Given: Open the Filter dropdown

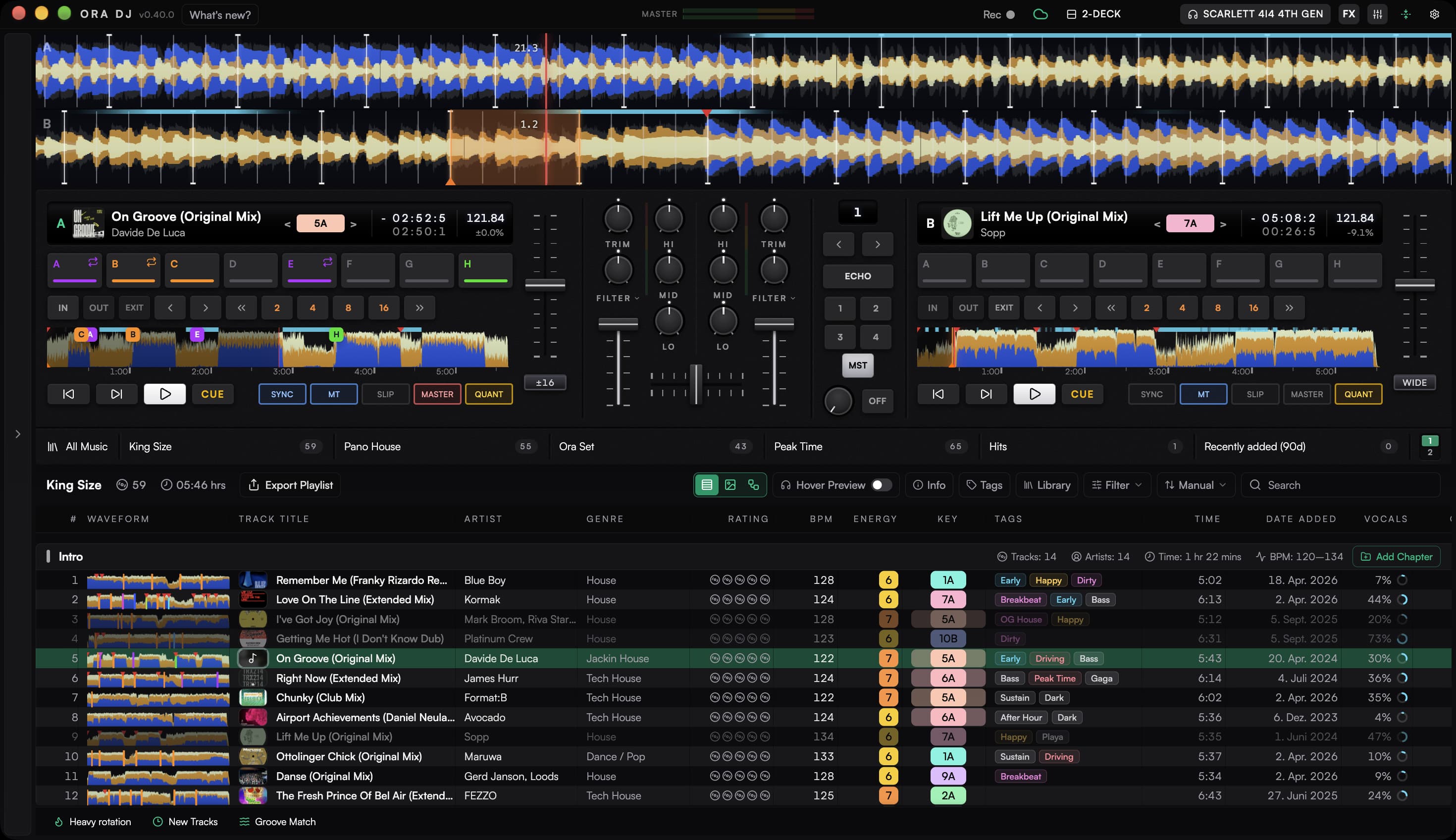Looking at the screenshot, I should [x=1117, y=485].
